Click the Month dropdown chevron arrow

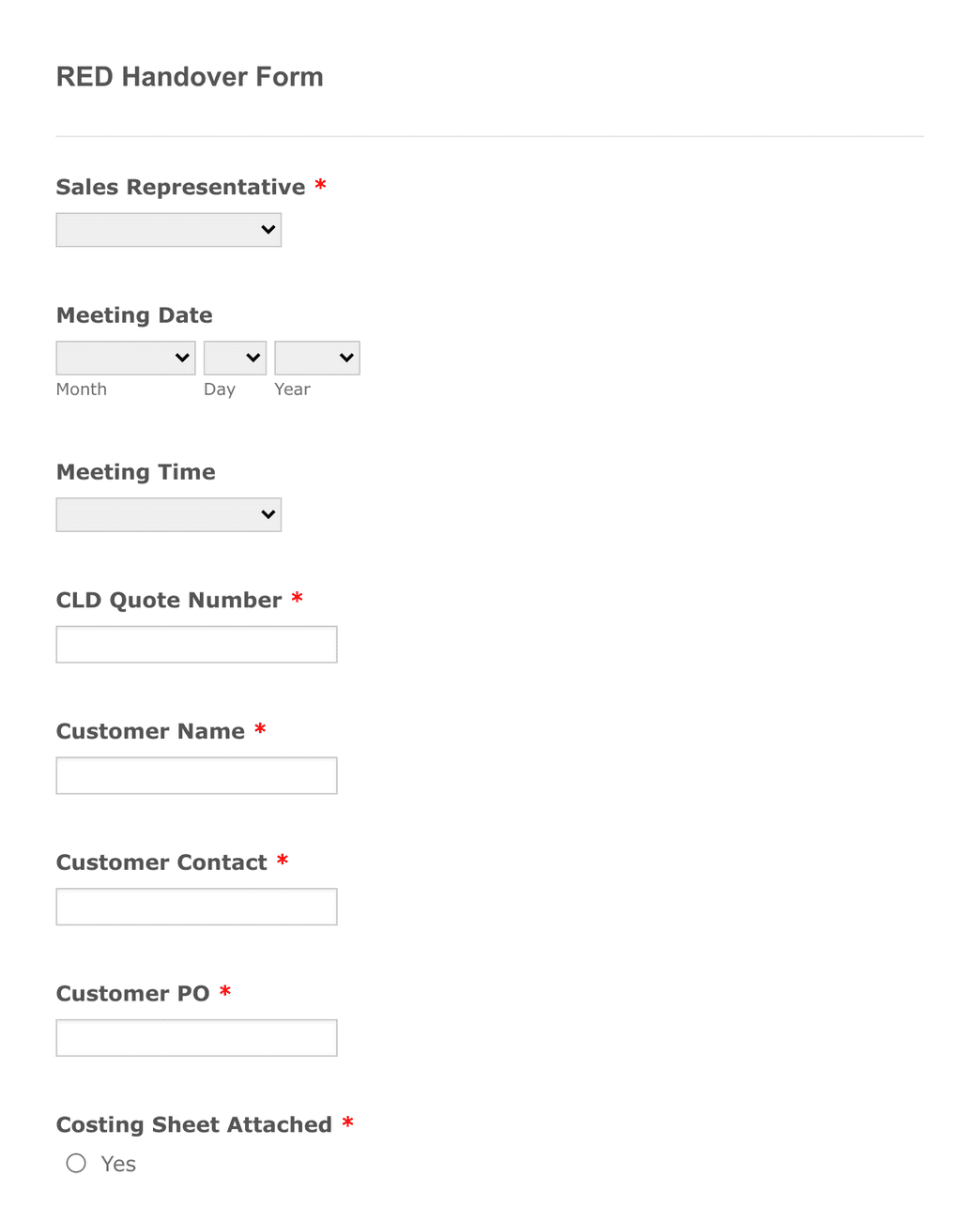click(181, 357)
